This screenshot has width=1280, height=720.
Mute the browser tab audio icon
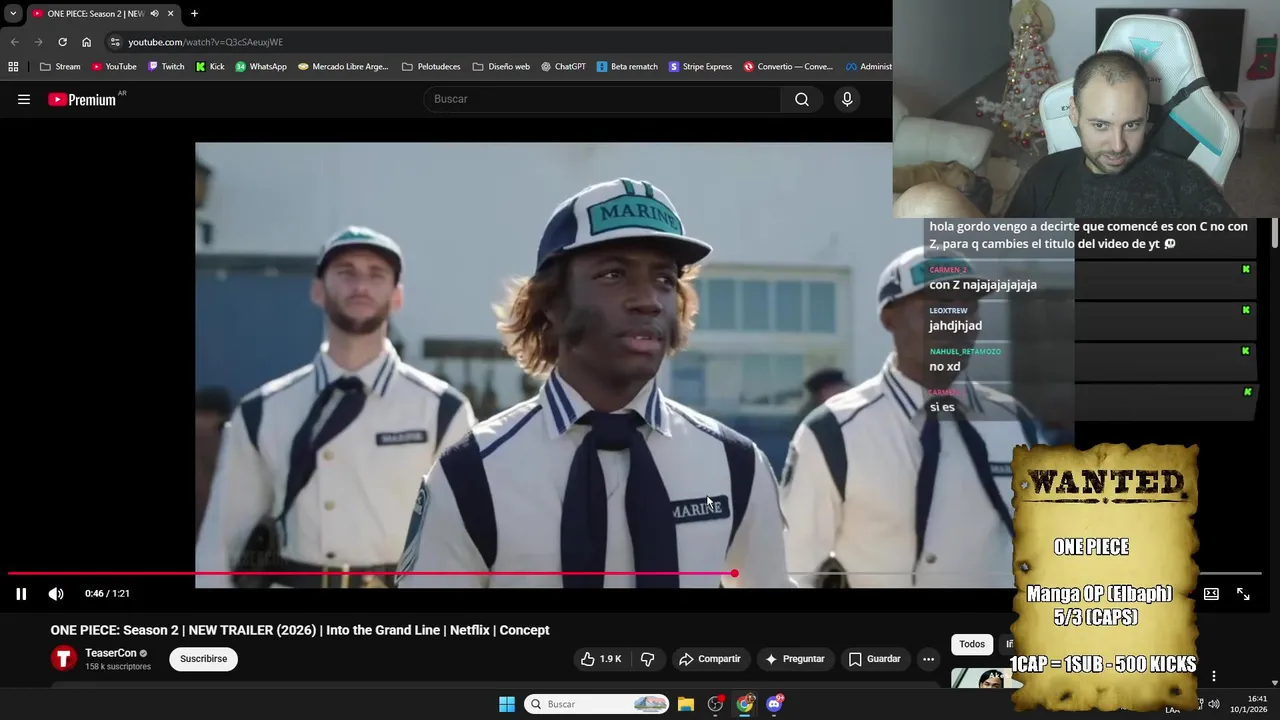point(154,13)
